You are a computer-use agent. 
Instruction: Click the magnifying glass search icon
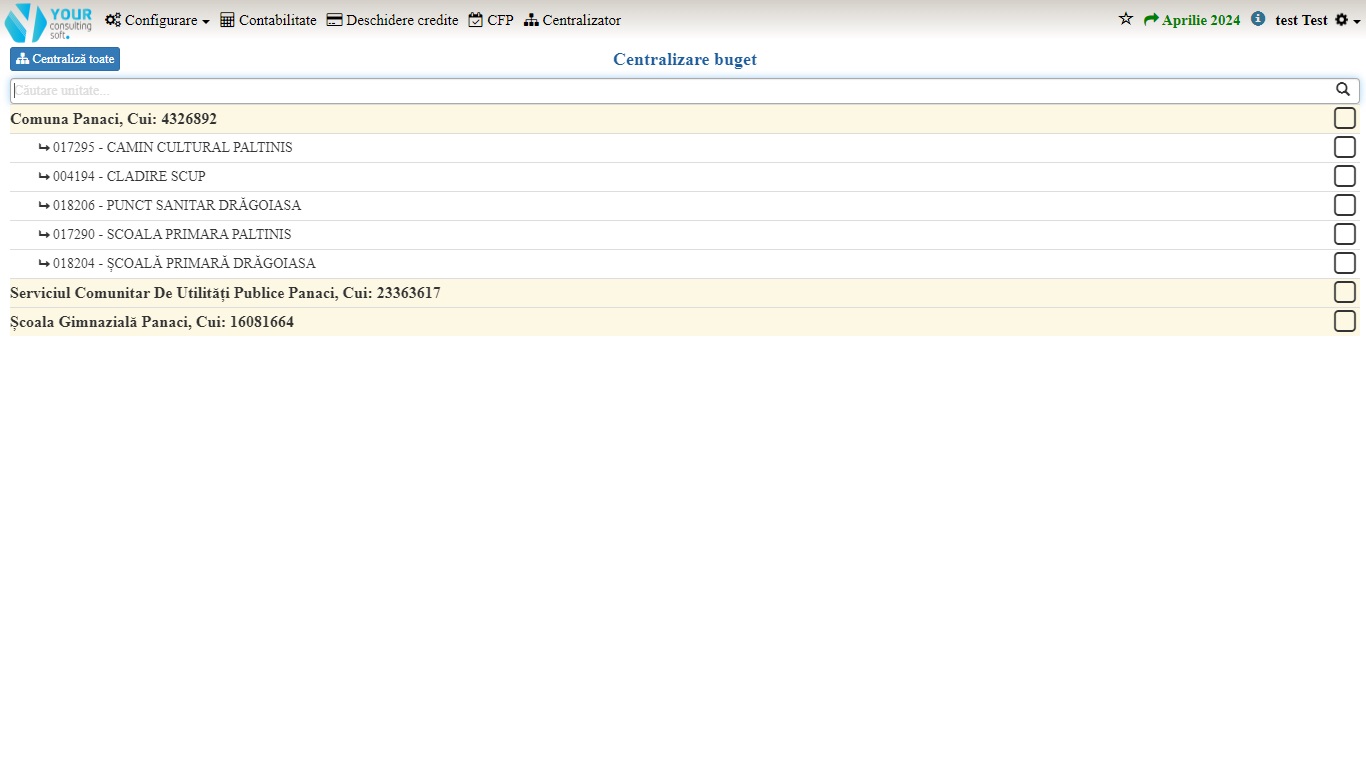[1343, 90]
